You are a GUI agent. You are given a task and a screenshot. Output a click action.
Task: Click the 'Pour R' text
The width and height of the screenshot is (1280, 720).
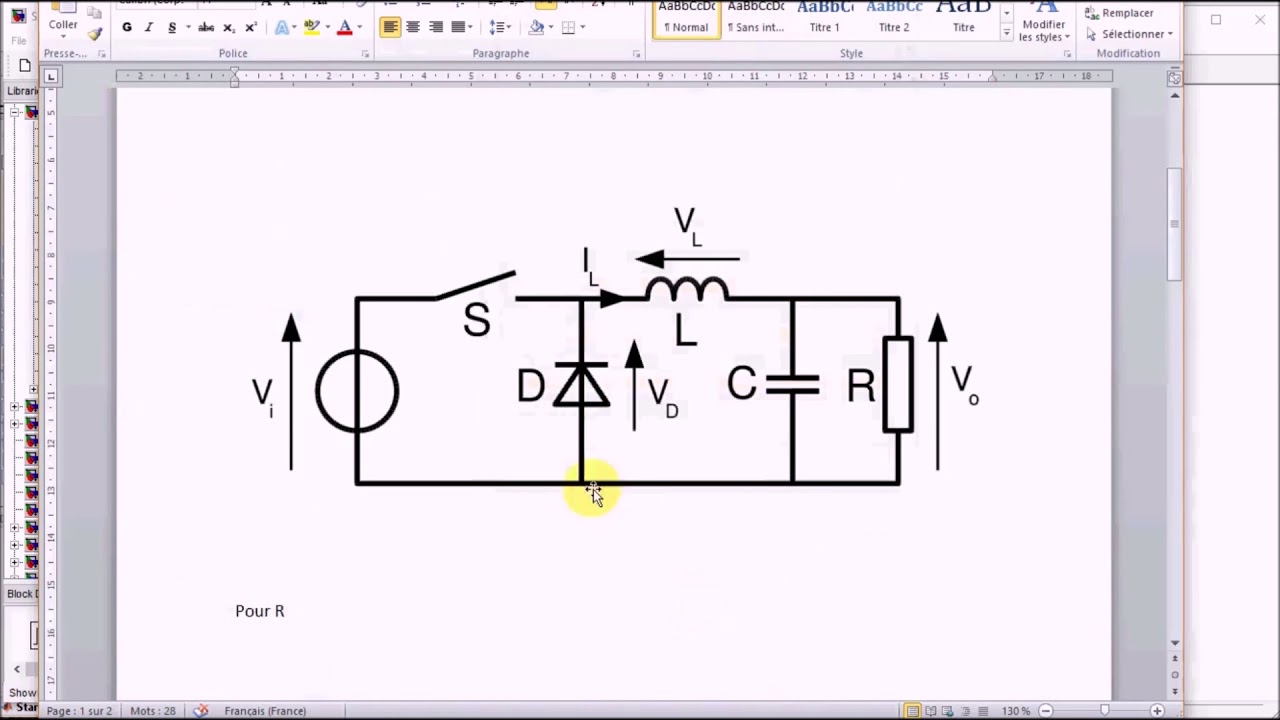pyautogui.click(x=260, y=611)
